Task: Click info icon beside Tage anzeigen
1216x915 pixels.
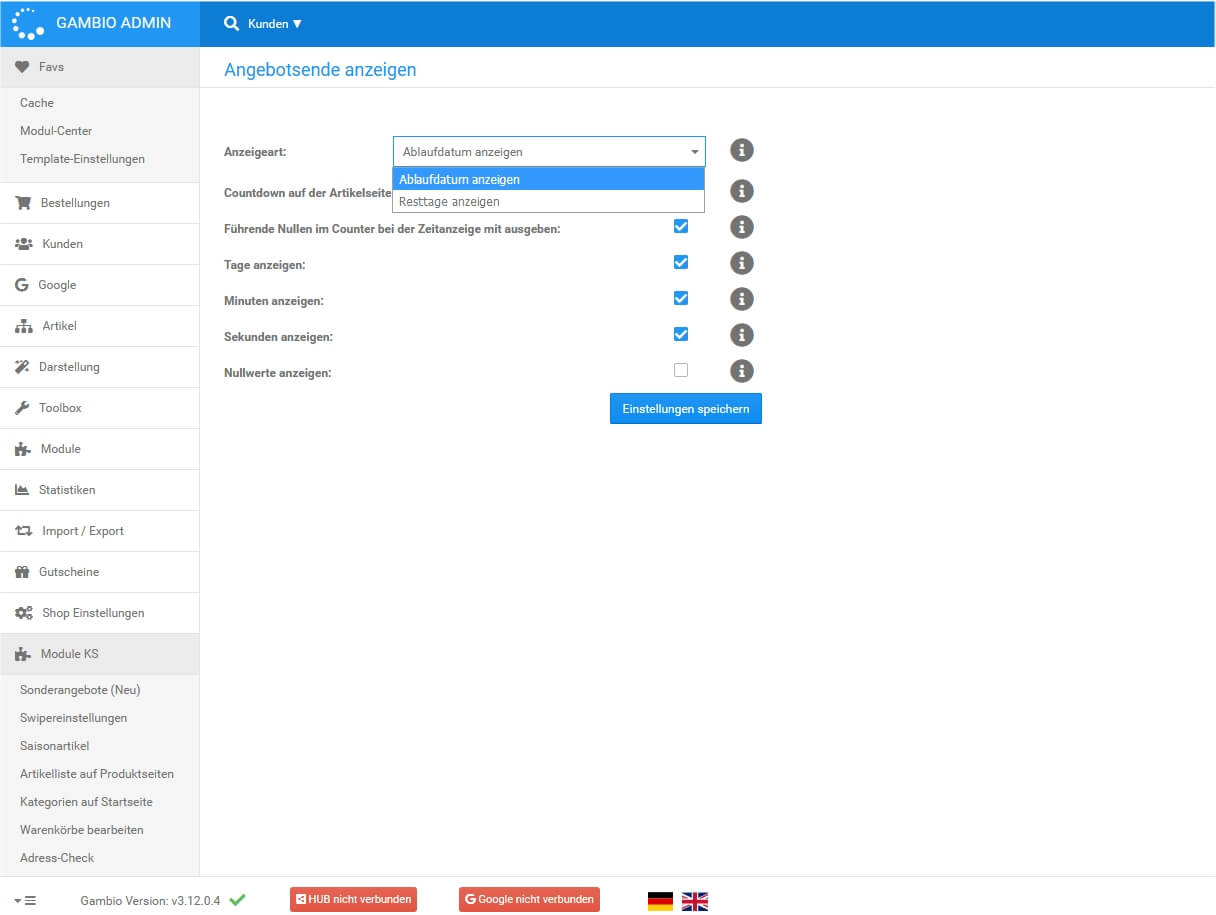Action: tap(741, 263)
